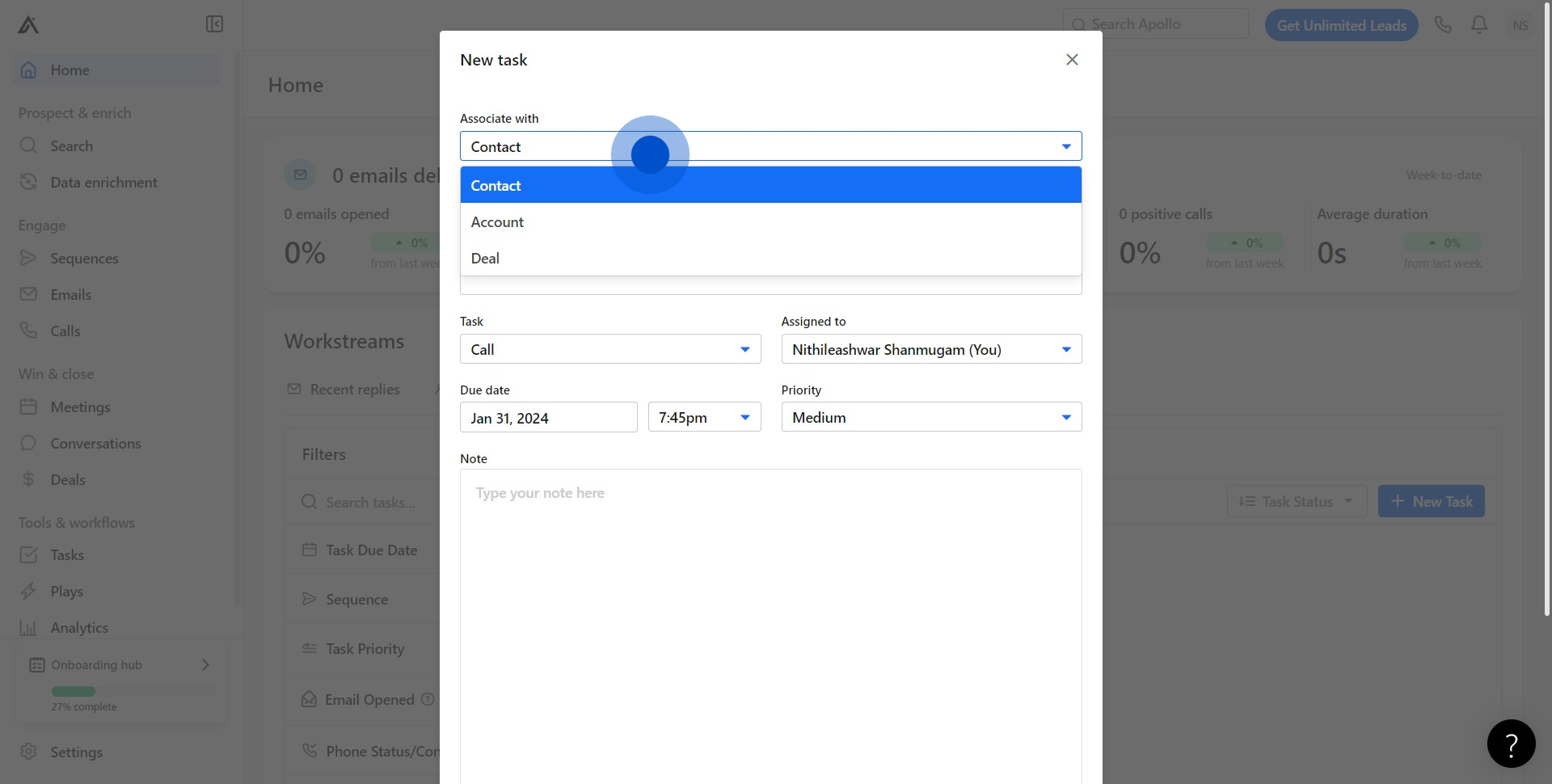
Task: Click the NS user avatar
Action: point(1520,25)
